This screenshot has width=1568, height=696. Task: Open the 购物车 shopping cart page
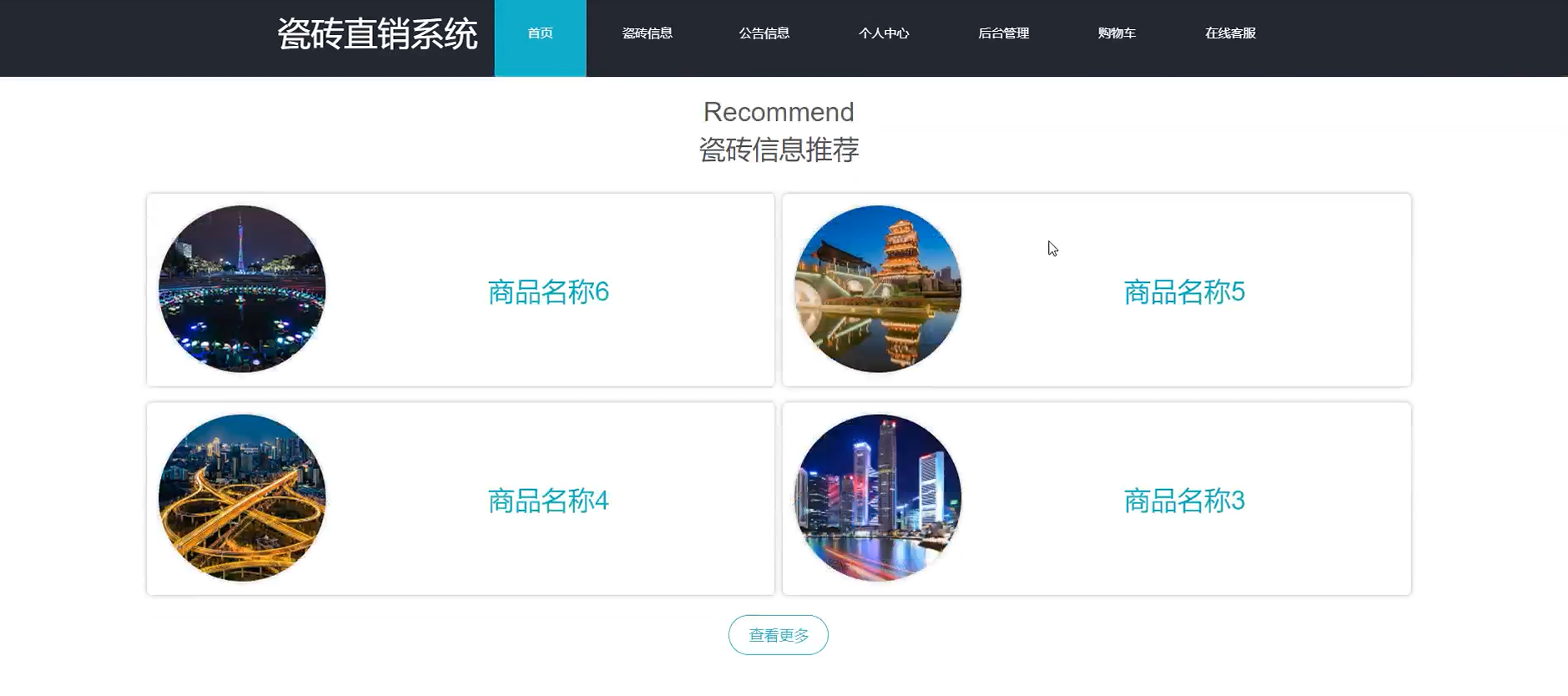pyautogui.click(x=1117, y=33)
